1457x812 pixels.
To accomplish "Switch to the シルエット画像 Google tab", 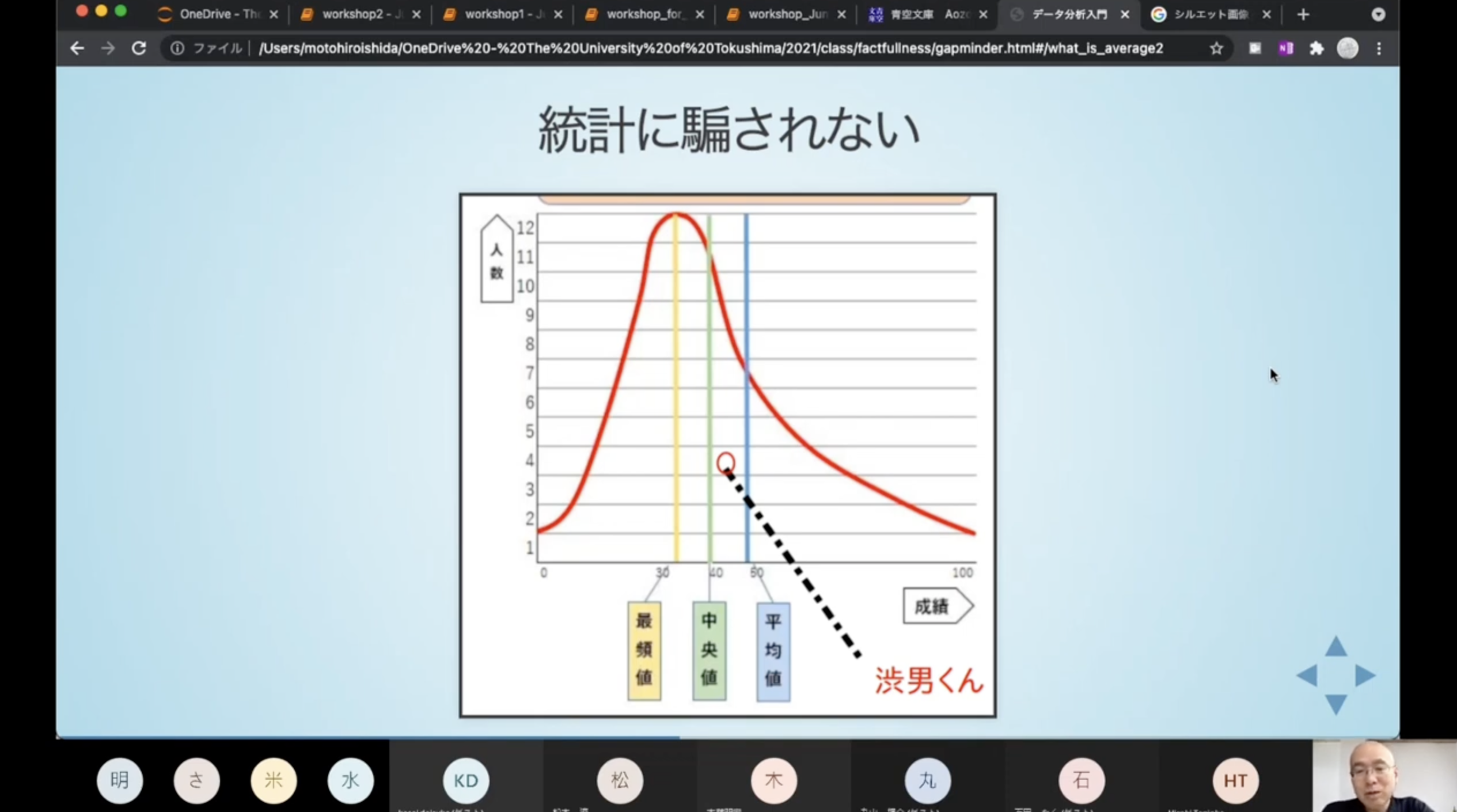I will click(x=1212, y=14).
